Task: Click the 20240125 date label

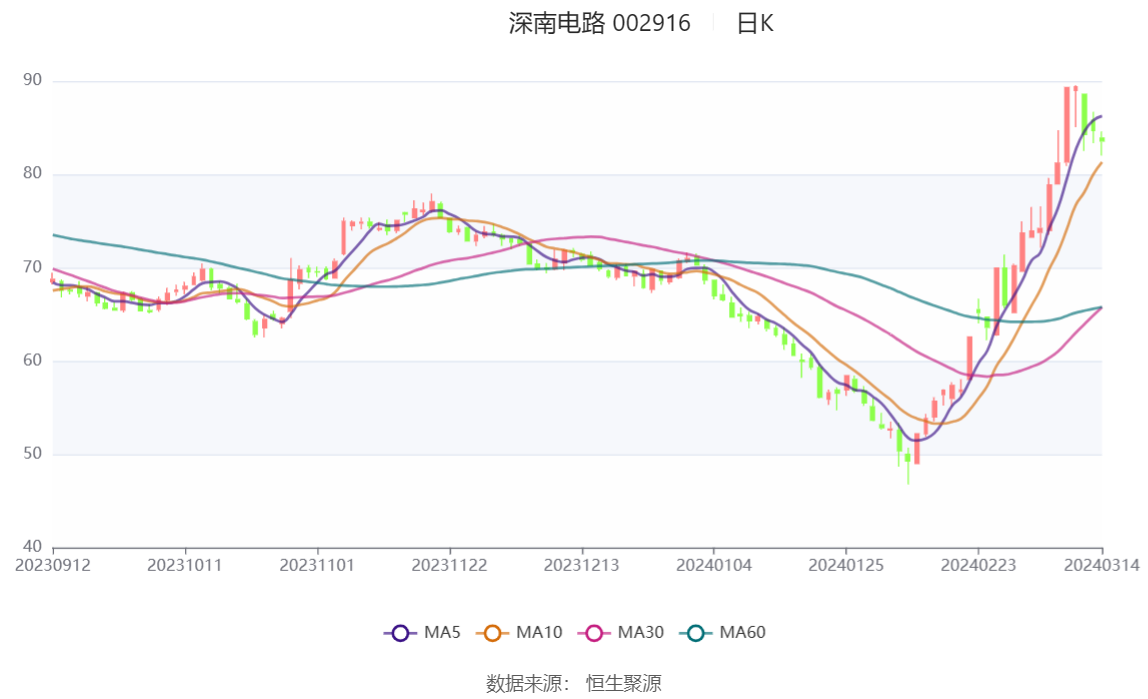Action: pyautogui.click(x=845, y=566)
